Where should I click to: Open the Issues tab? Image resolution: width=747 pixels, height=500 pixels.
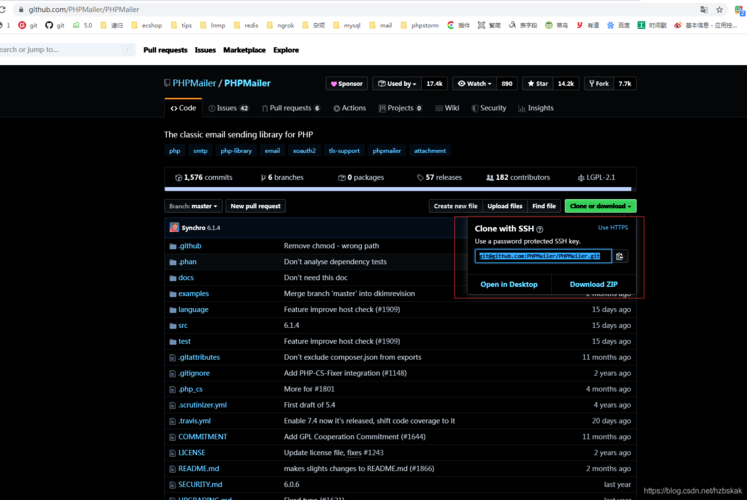[x=229, y=108]
